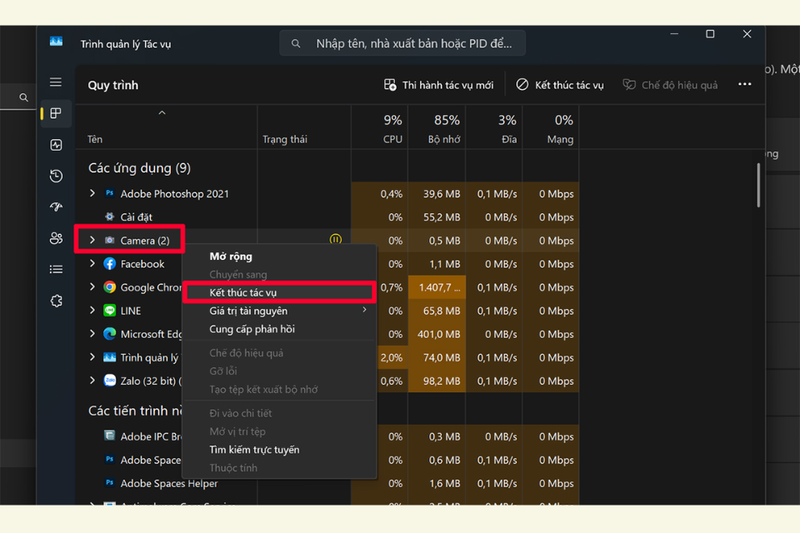Screen dimensions: 800x533
Task: Open the Startup apps sidebar icon
Action: 56,207
